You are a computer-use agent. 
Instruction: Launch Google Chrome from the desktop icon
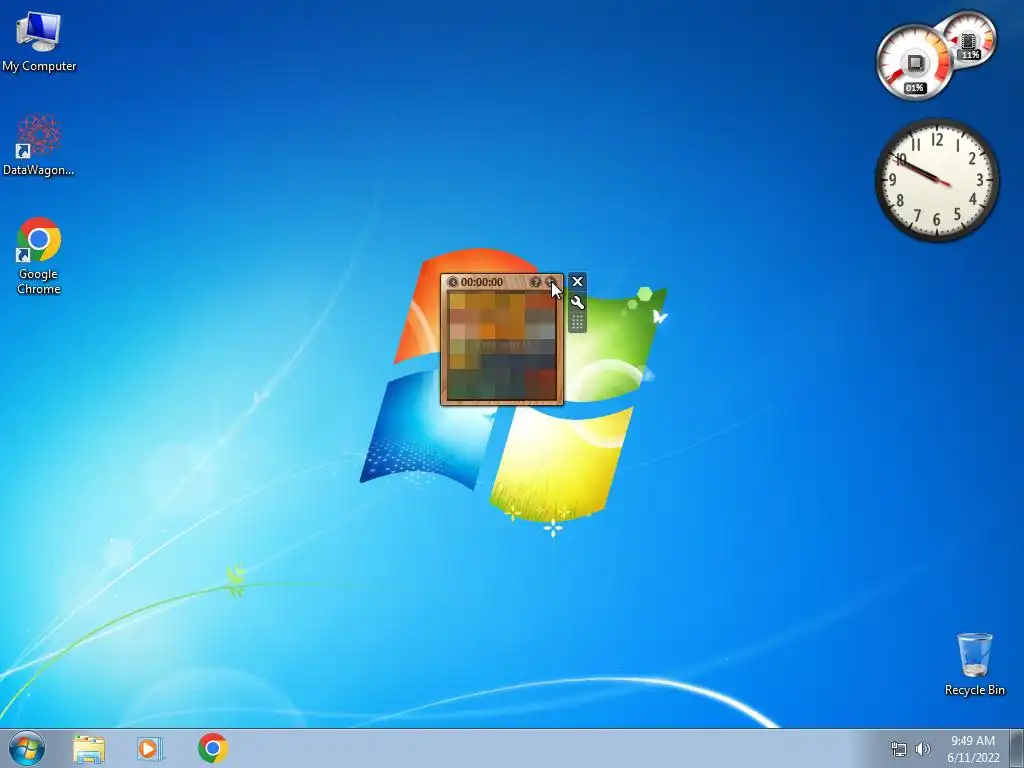coord(39,256)
